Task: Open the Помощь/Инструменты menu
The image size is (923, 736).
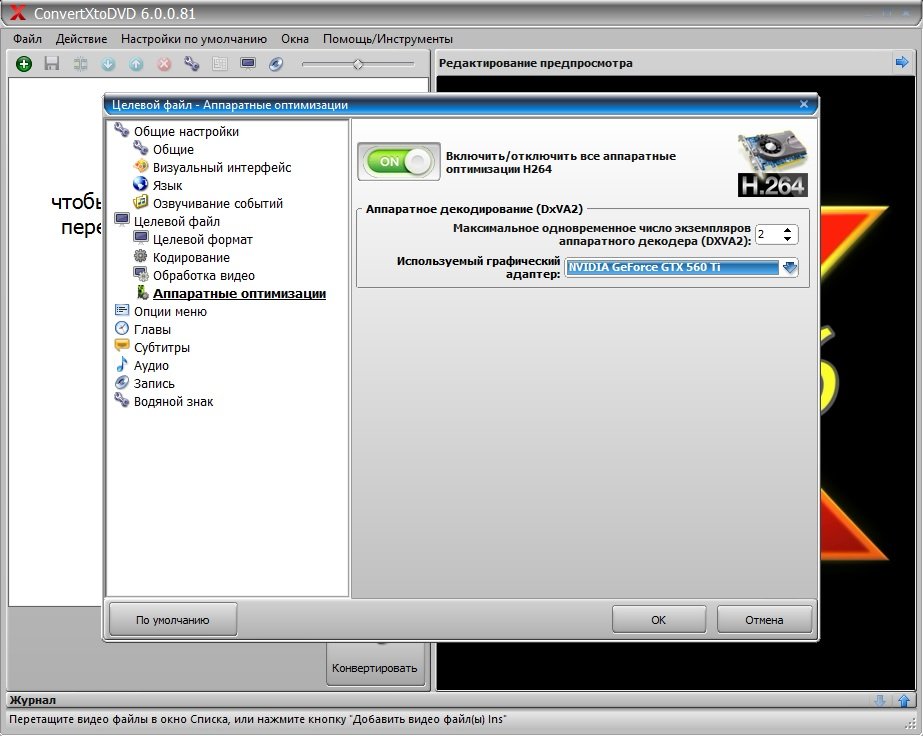Action: (388, 39)
